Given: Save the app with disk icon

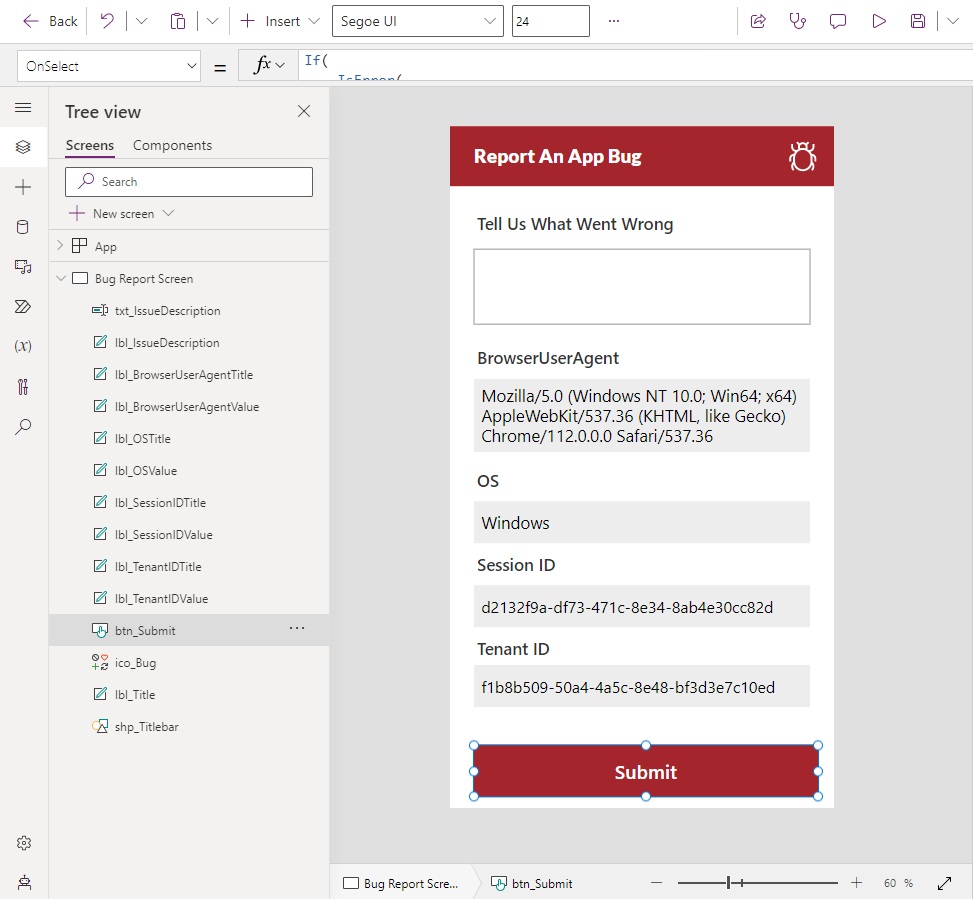Looking at the screenshot, I should click(918, 21).
